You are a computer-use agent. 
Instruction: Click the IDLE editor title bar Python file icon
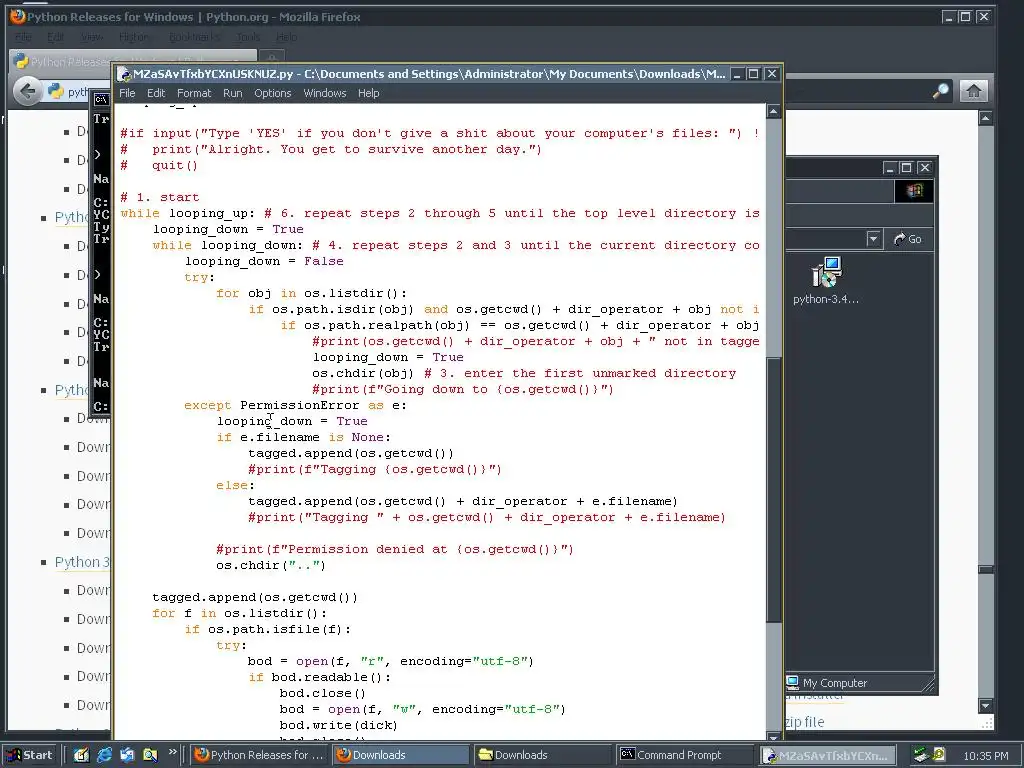pos(124,74)
